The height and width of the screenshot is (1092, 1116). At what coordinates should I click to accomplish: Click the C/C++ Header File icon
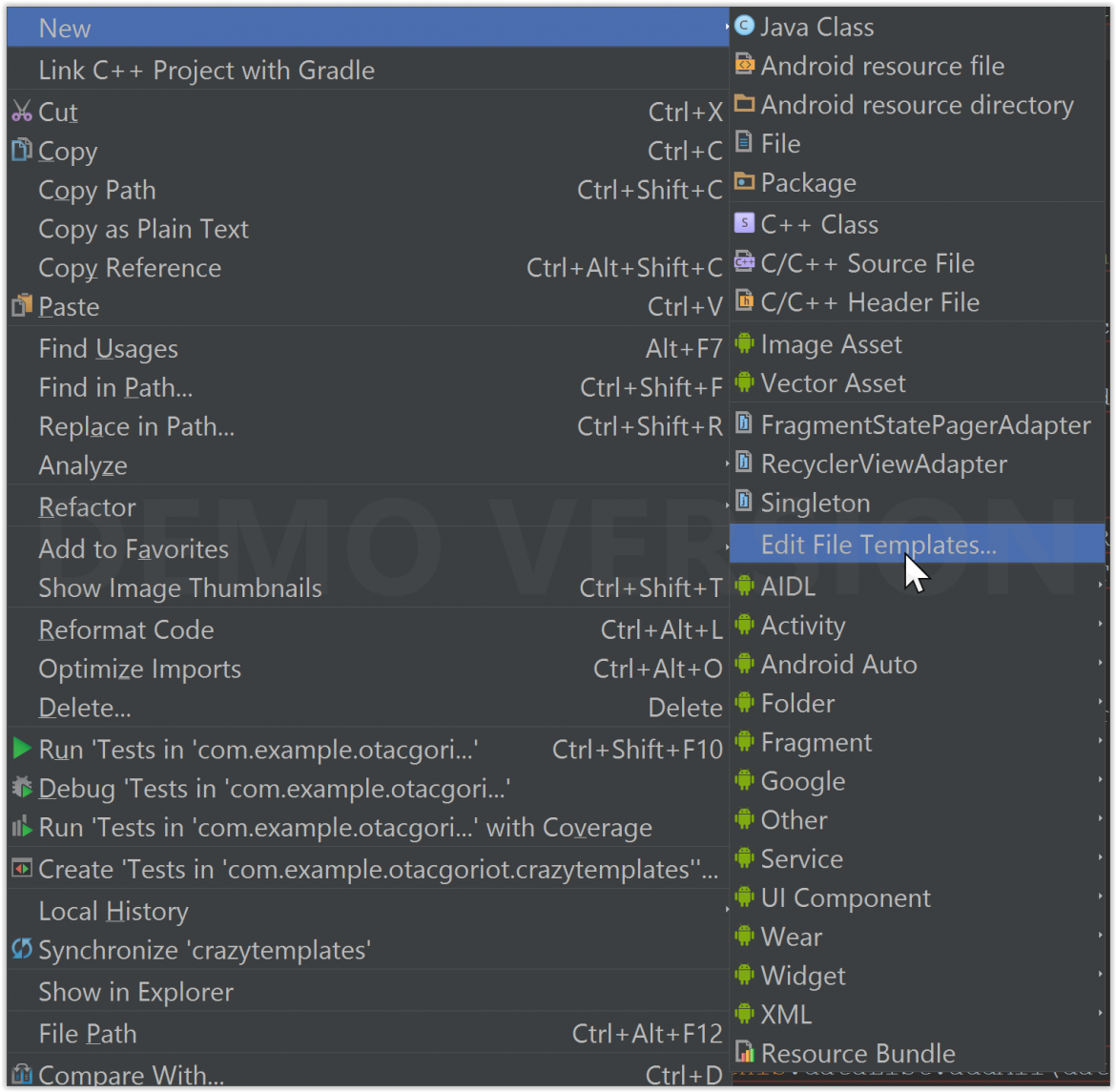(x=744, y=300)
